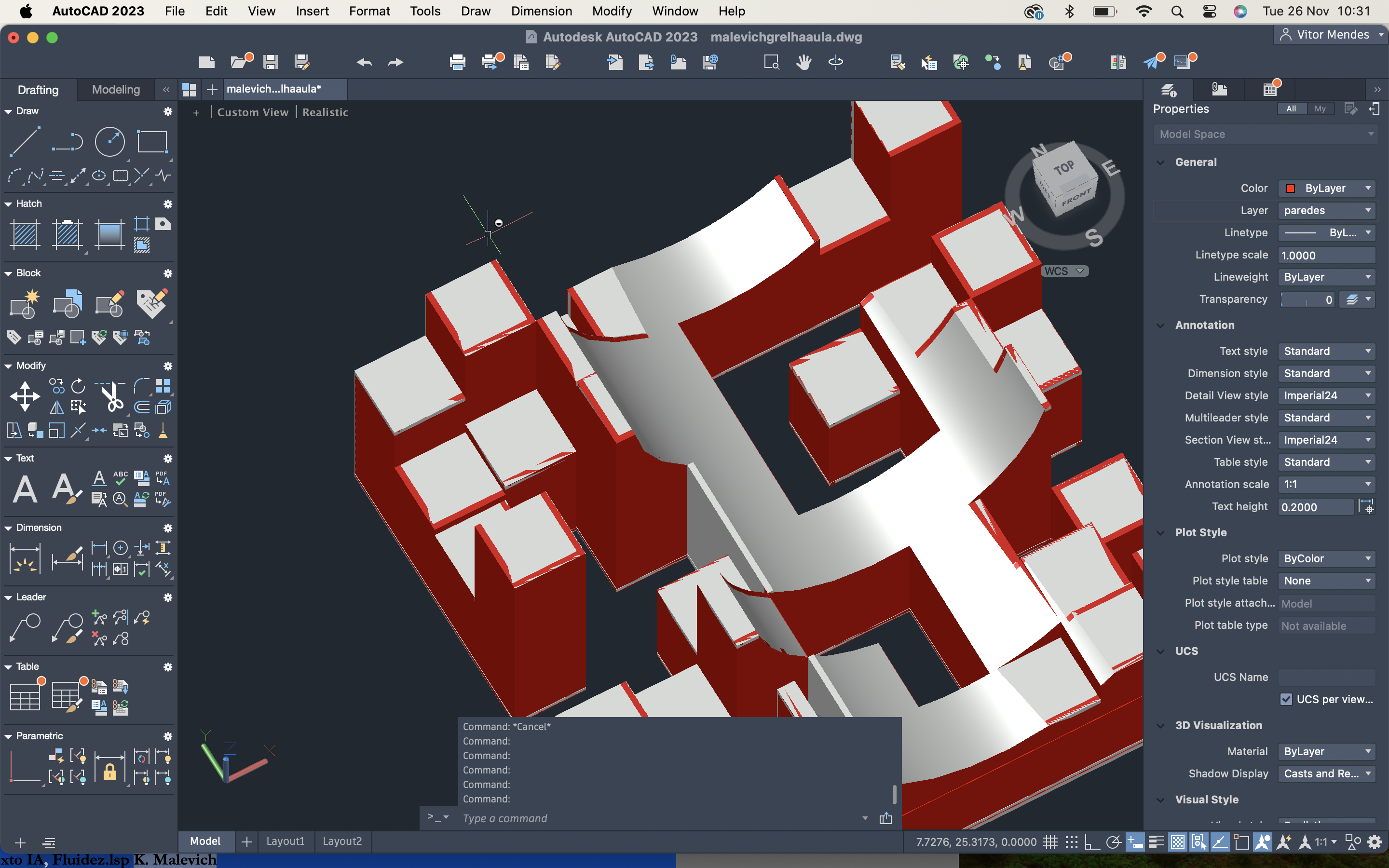Switch to the Modeling workspace tab
The height and width of the screenshot is (868, 1389).
click(x=116, y=90)
